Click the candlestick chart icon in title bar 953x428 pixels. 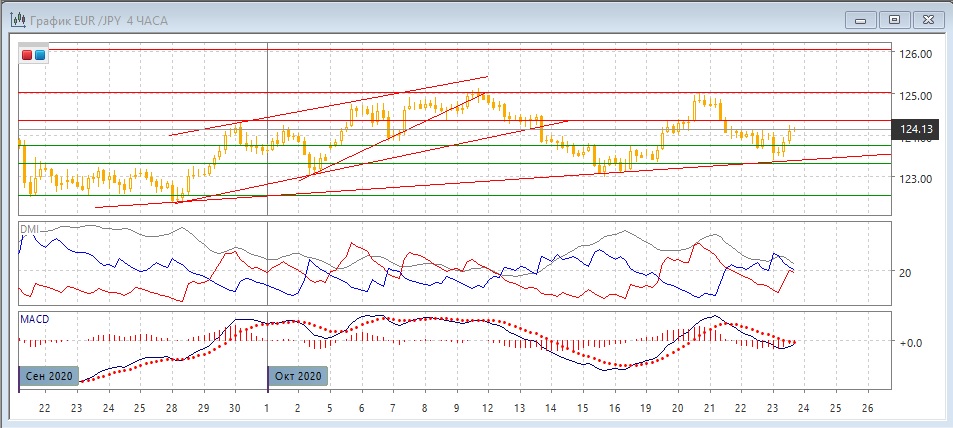point(17,19)
